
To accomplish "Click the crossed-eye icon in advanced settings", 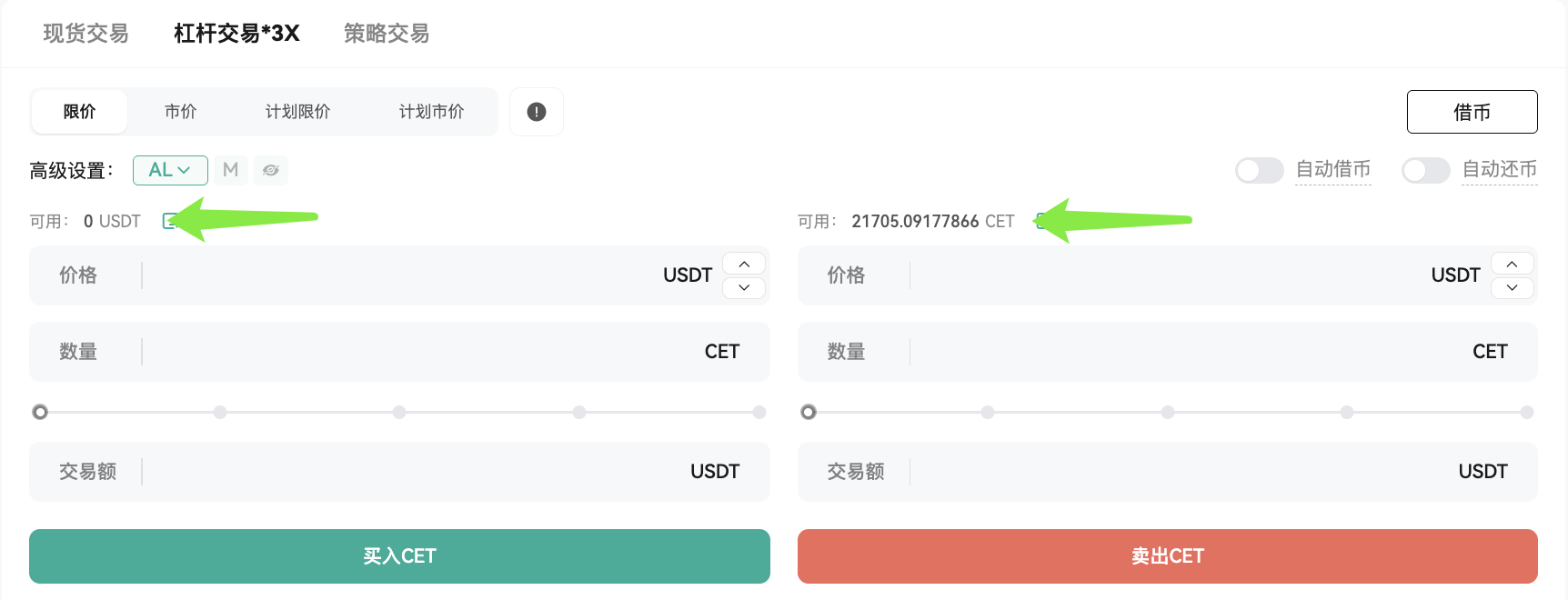I will [271, 170].
